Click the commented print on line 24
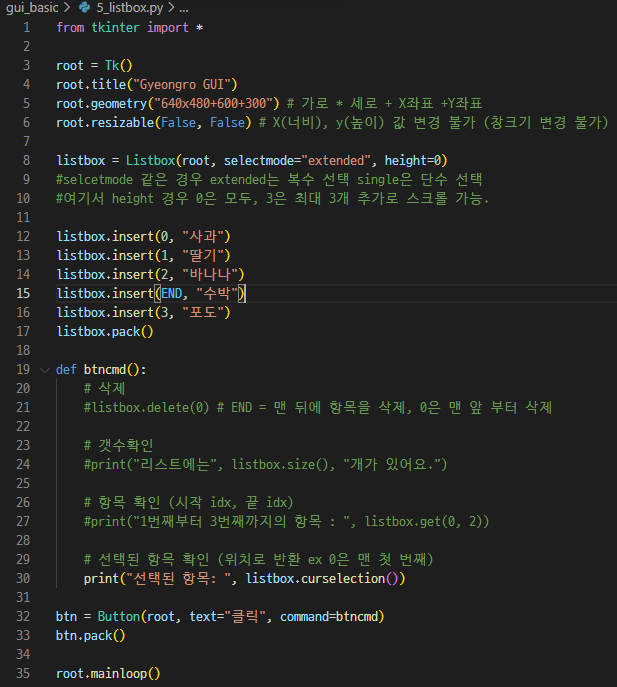The image size is (617, 687). (266, 464)
